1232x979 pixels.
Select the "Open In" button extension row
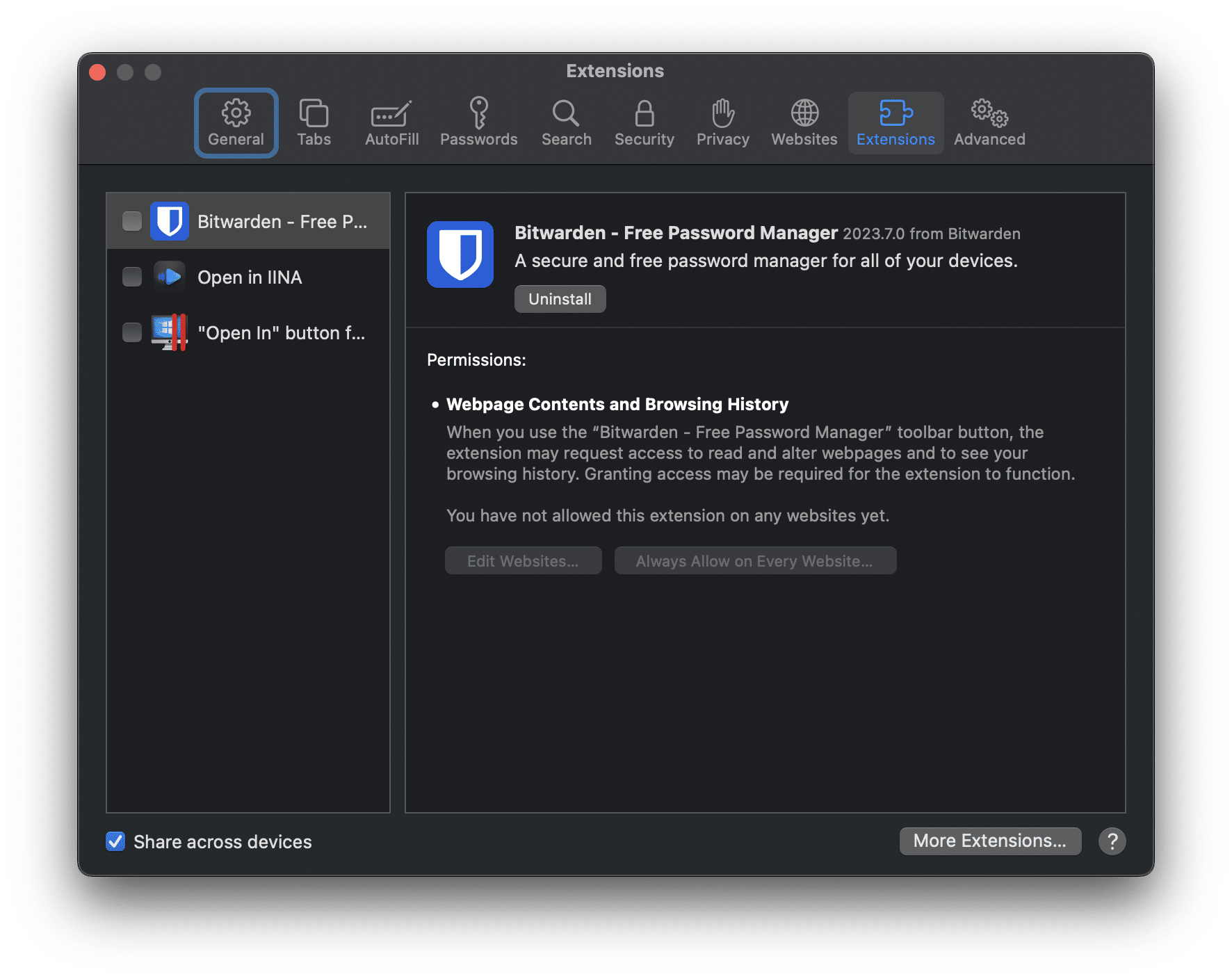pos(281,332)
